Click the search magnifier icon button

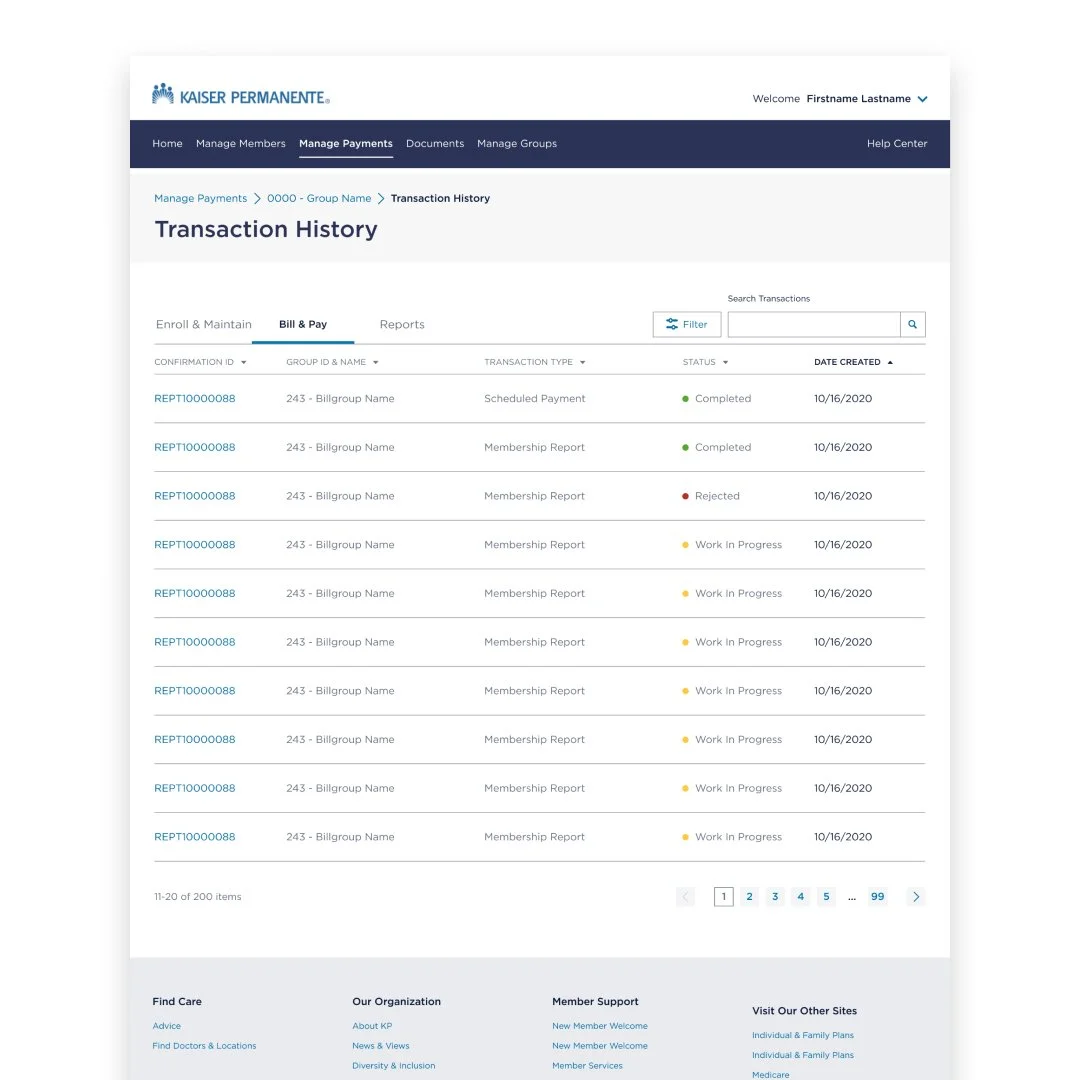(913, 324)
